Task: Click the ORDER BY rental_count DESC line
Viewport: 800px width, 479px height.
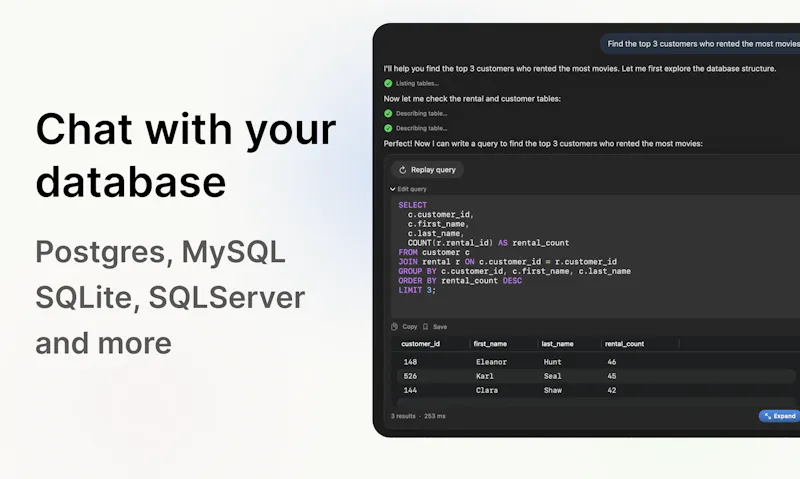Action: (460, 281)
